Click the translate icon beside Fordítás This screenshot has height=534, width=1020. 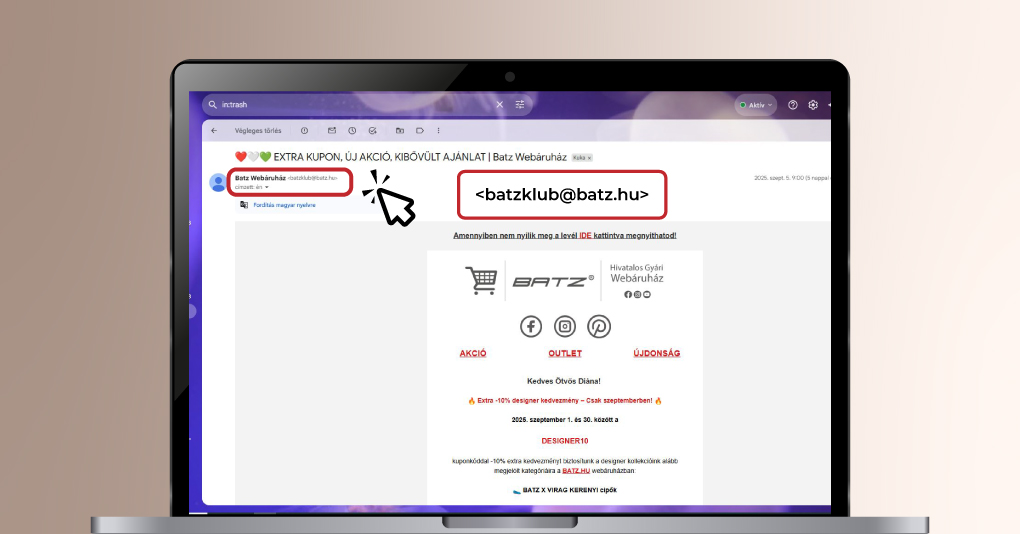[244, 205]
